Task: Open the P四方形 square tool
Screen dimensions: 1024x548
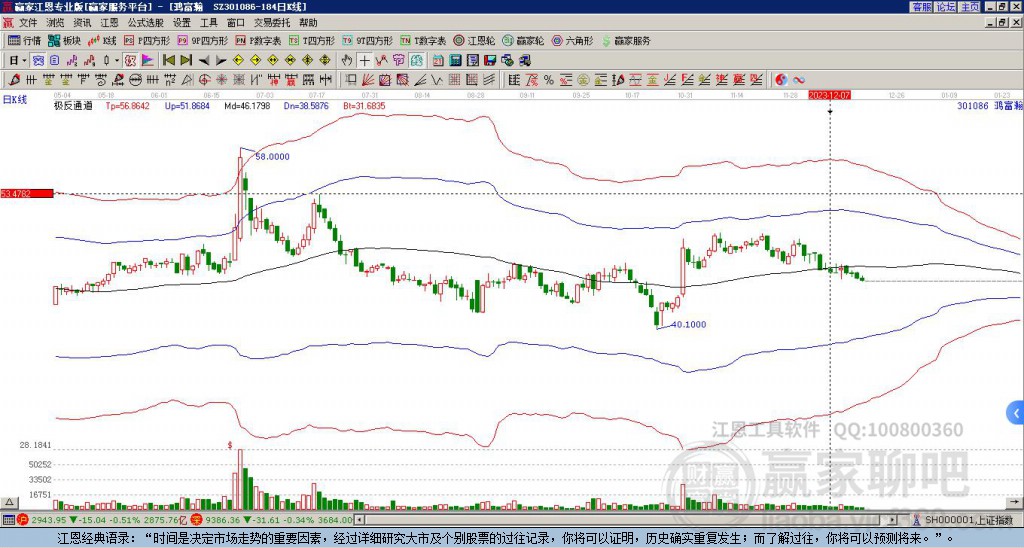Action: [x=147, y=40]
